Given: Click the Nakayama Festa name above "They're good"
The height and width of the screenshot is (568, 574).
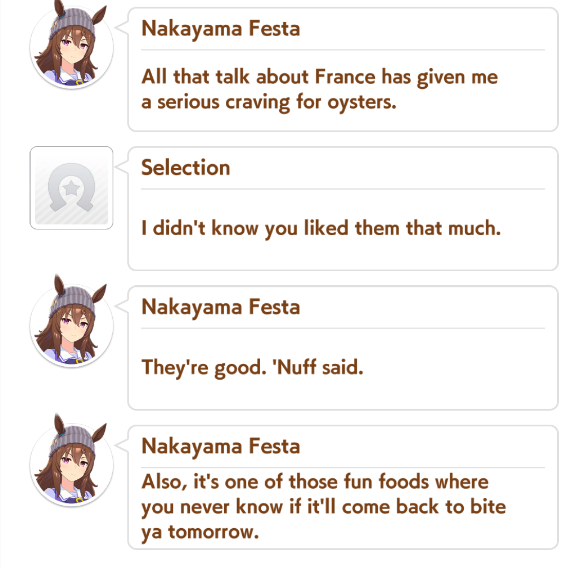Looking at the screenshot, I should (221, 307).
